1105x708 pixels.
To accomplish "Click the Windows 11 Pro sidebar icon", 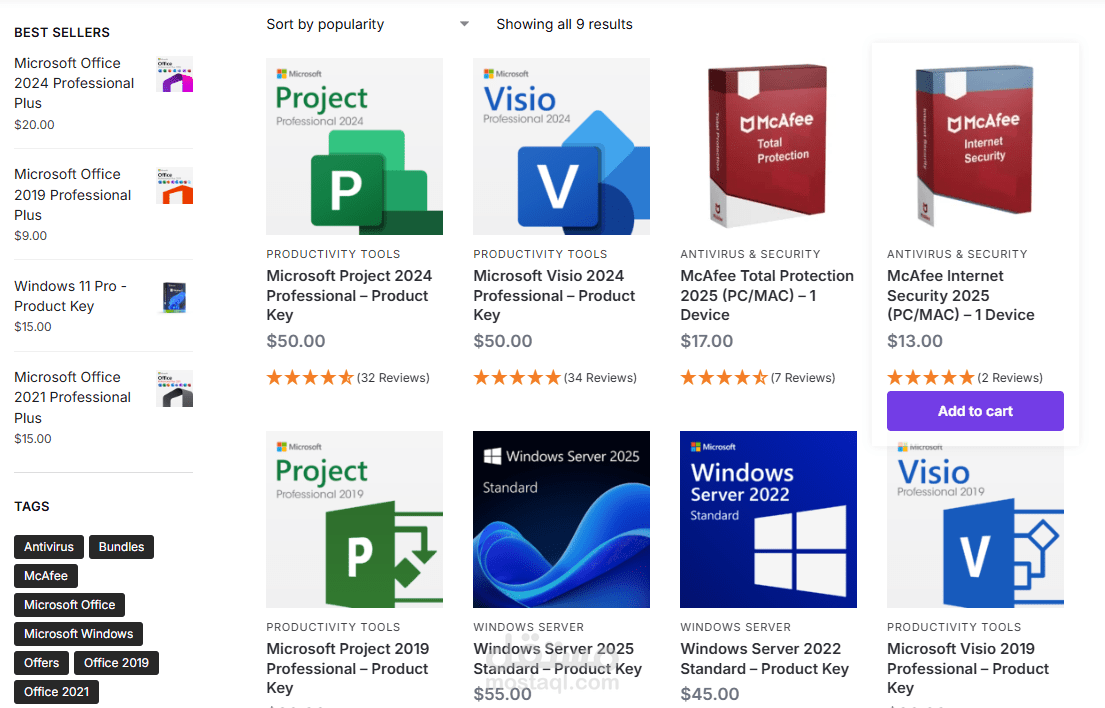I will (175, 297).
